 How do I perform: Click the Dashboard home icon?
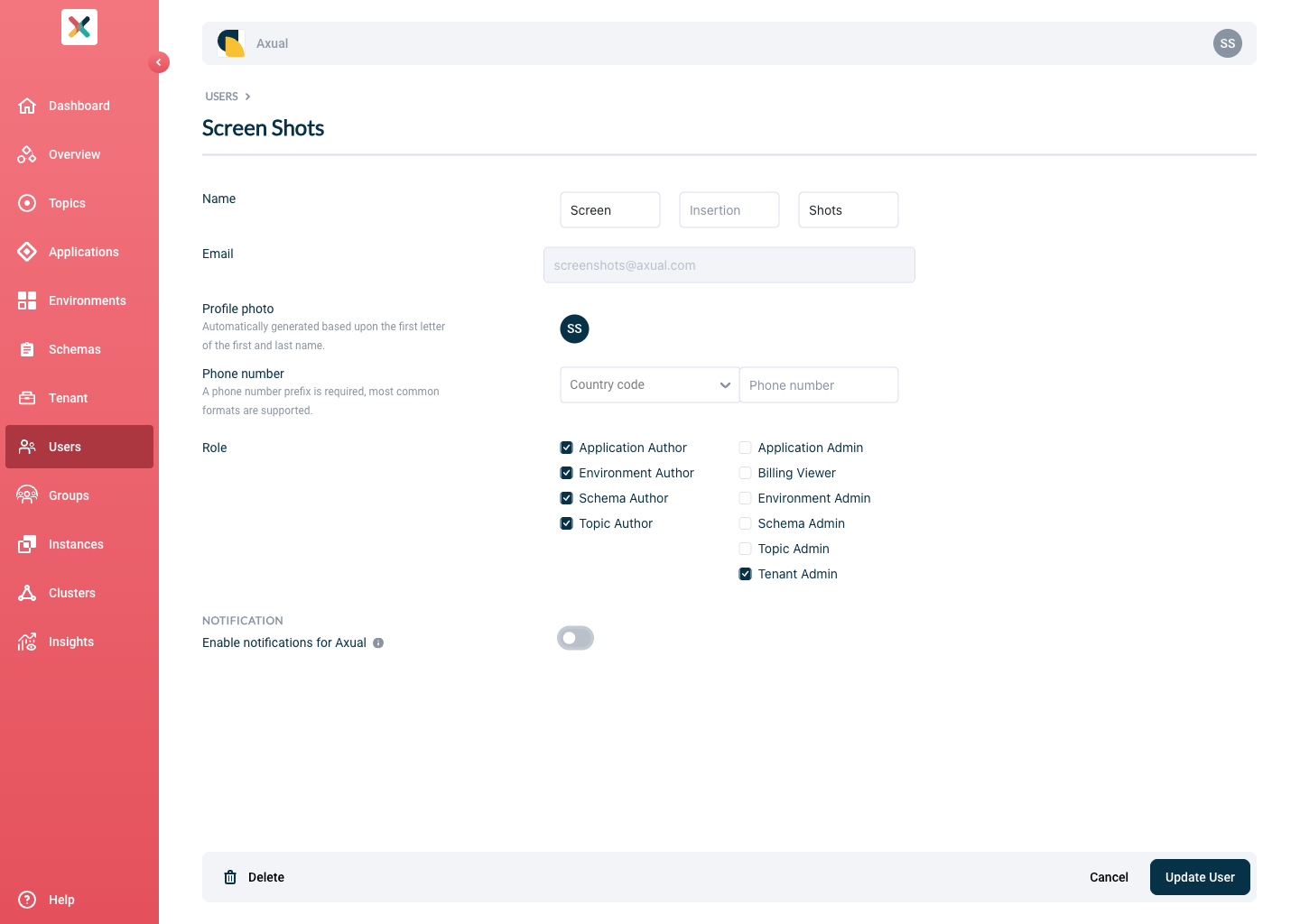coord(27,106)
